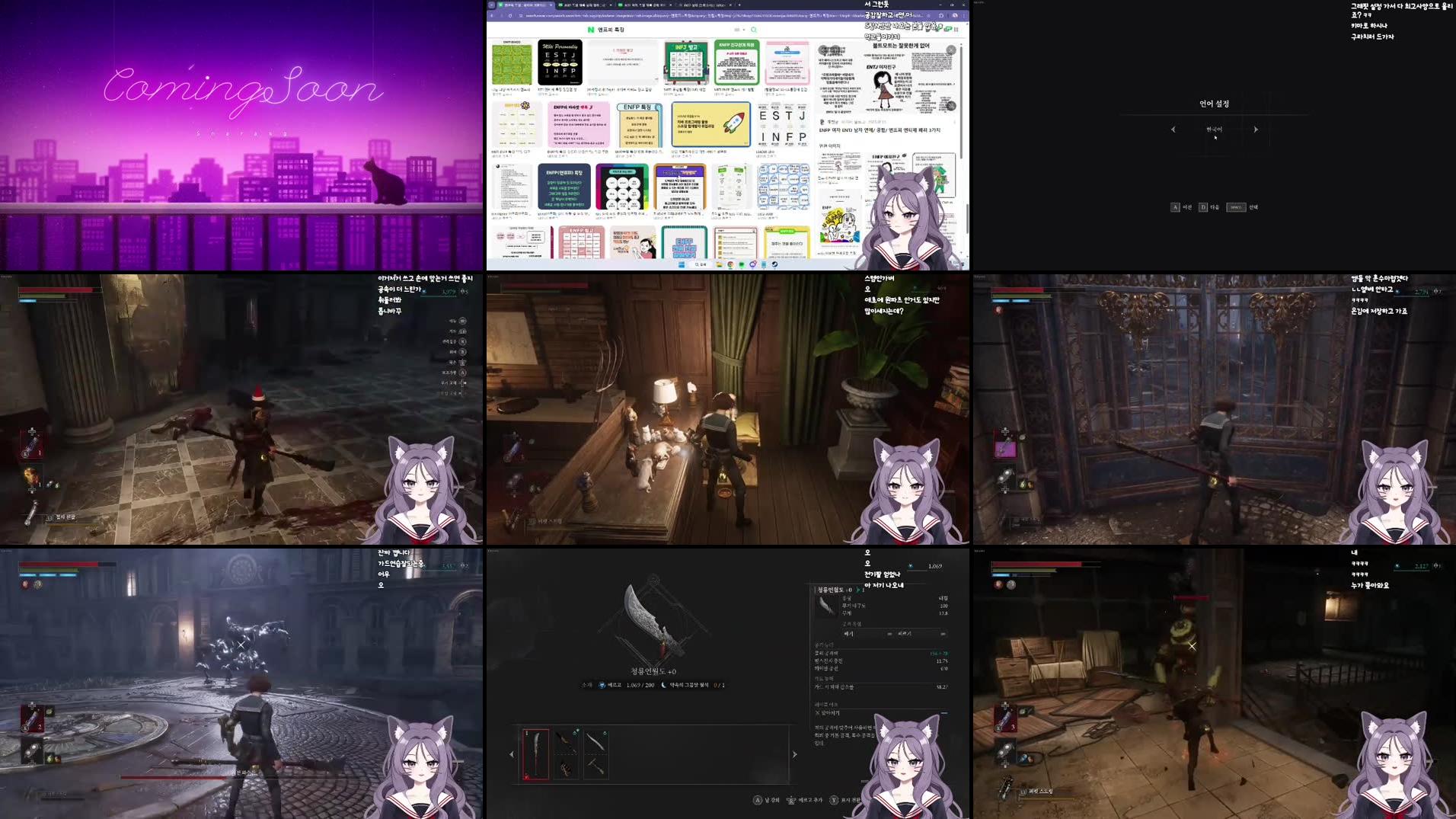Viewport: 1456px width, 819px height.
Task: Open Windows taskbar search
Action: coord(701,264)
